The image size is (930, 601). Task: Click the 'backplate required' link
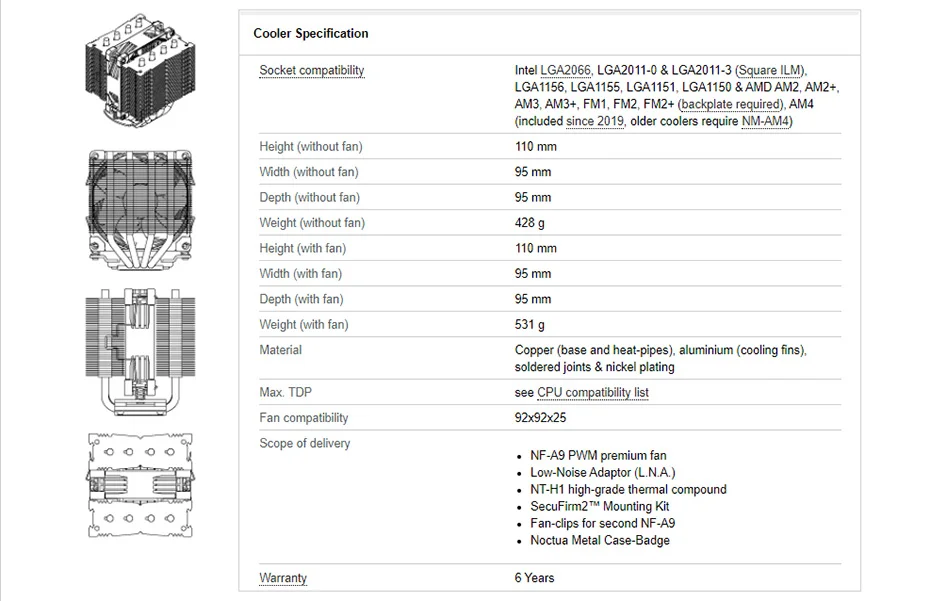click(730, 105)
